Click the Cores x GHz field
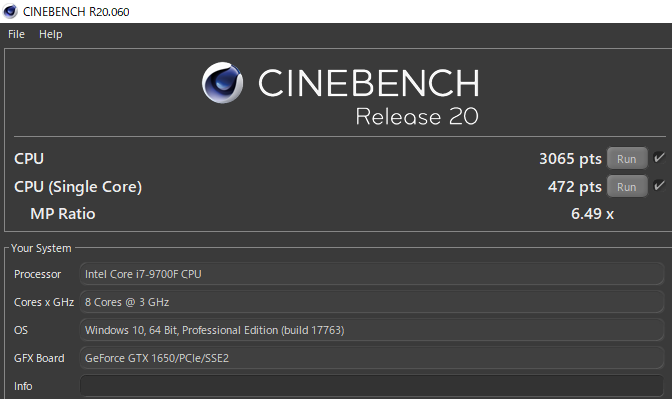This screenshot has height=399, width=672. pos(372,302)
